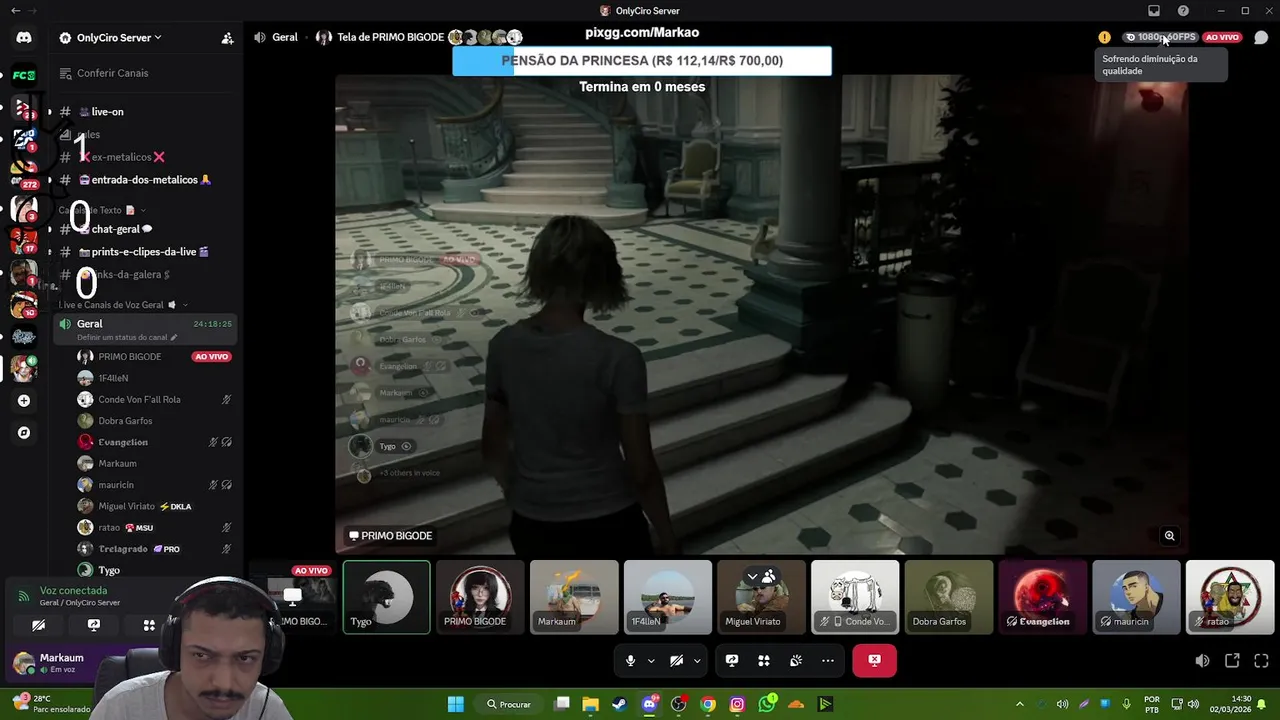Open WhatsApp from the taskbar
The image size is (1280, 720).
[767, 704]
